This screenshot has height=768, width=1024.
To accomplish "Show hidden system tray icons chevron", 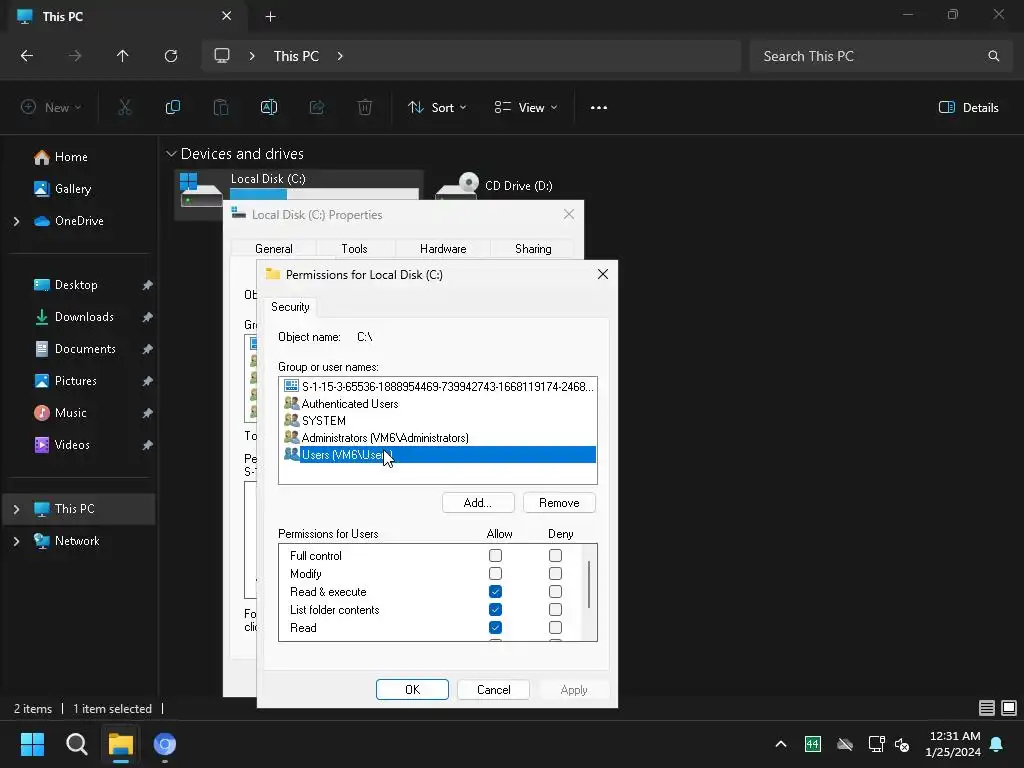I will tap(780, 744).
